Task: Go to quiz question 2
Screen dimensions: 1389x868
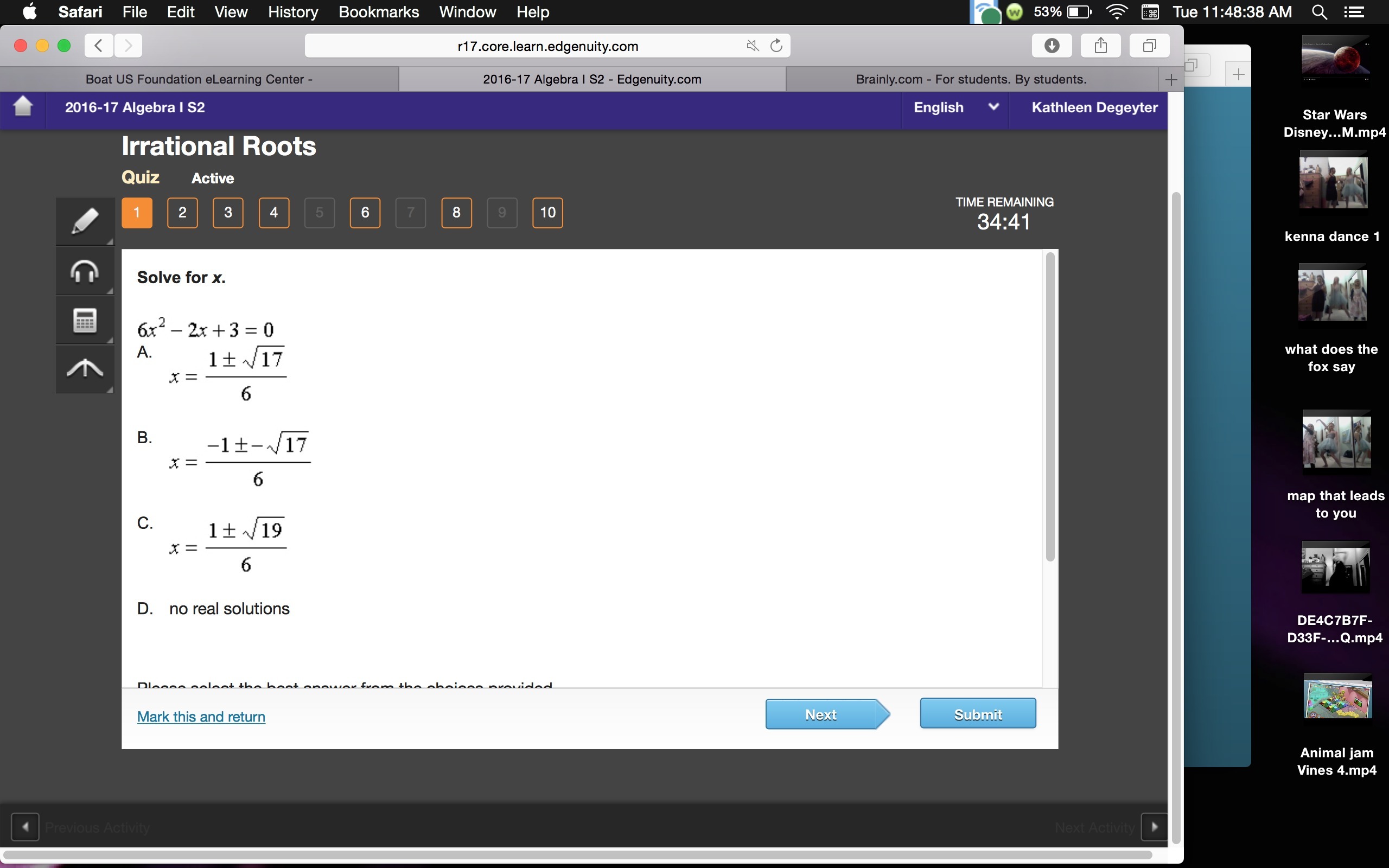Action: 182,213
